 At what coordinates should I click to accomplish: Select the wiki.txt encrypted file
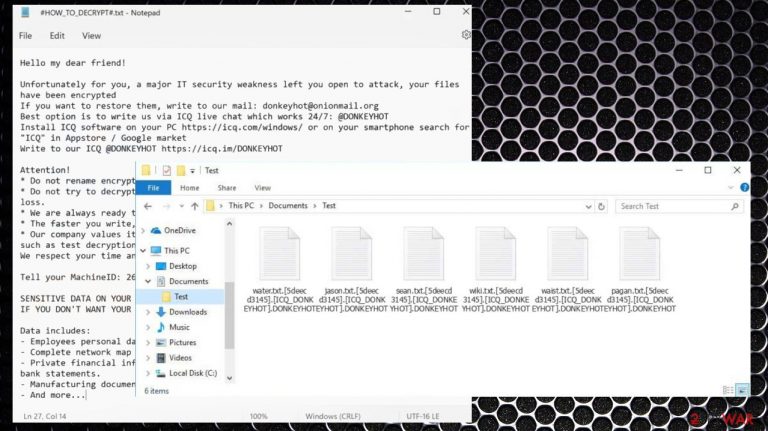tap(496, 270)
